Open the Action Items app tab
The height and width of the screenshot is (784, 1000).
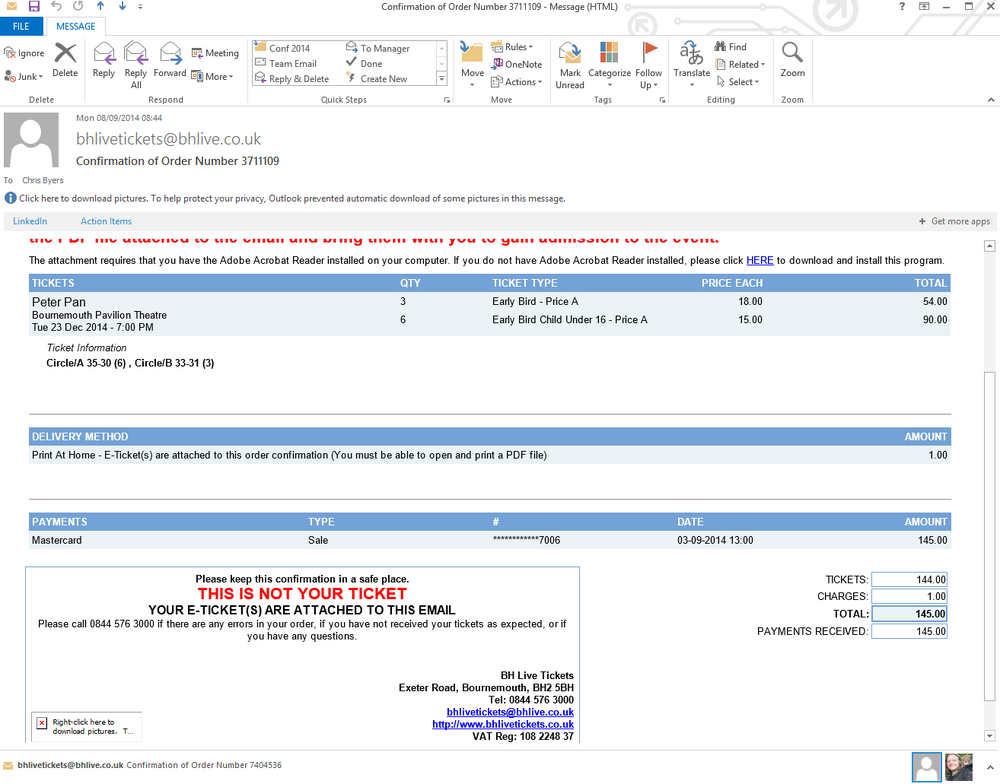106,221
